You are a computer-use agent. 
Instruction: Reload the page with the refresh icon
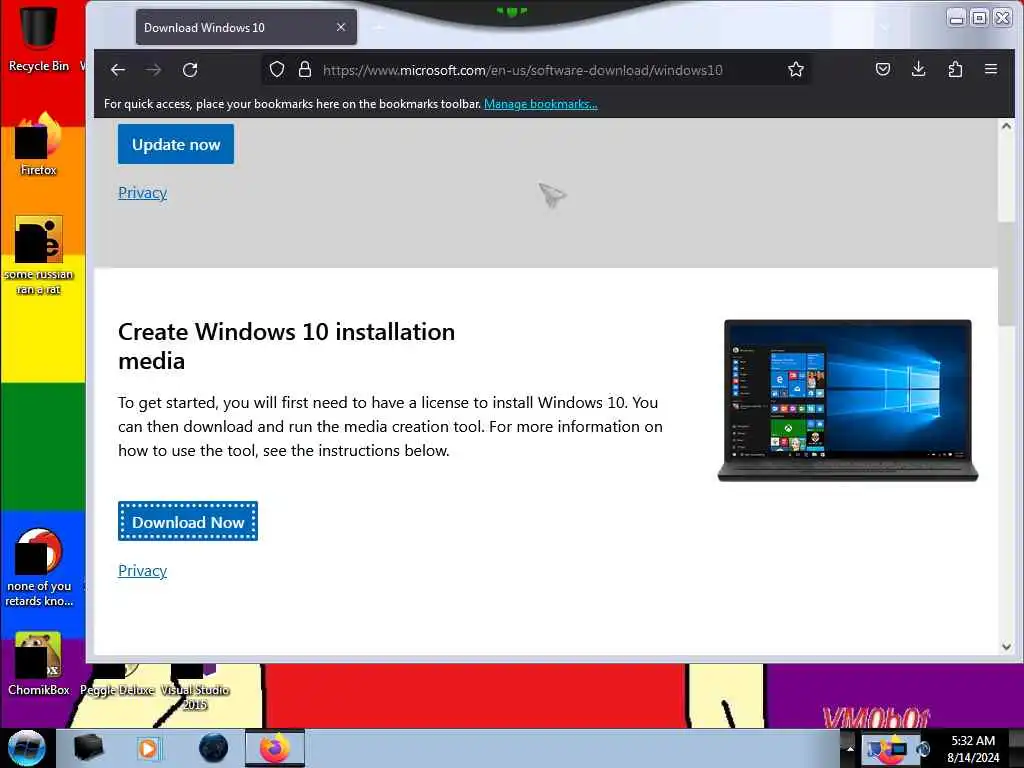pos(190,70)
